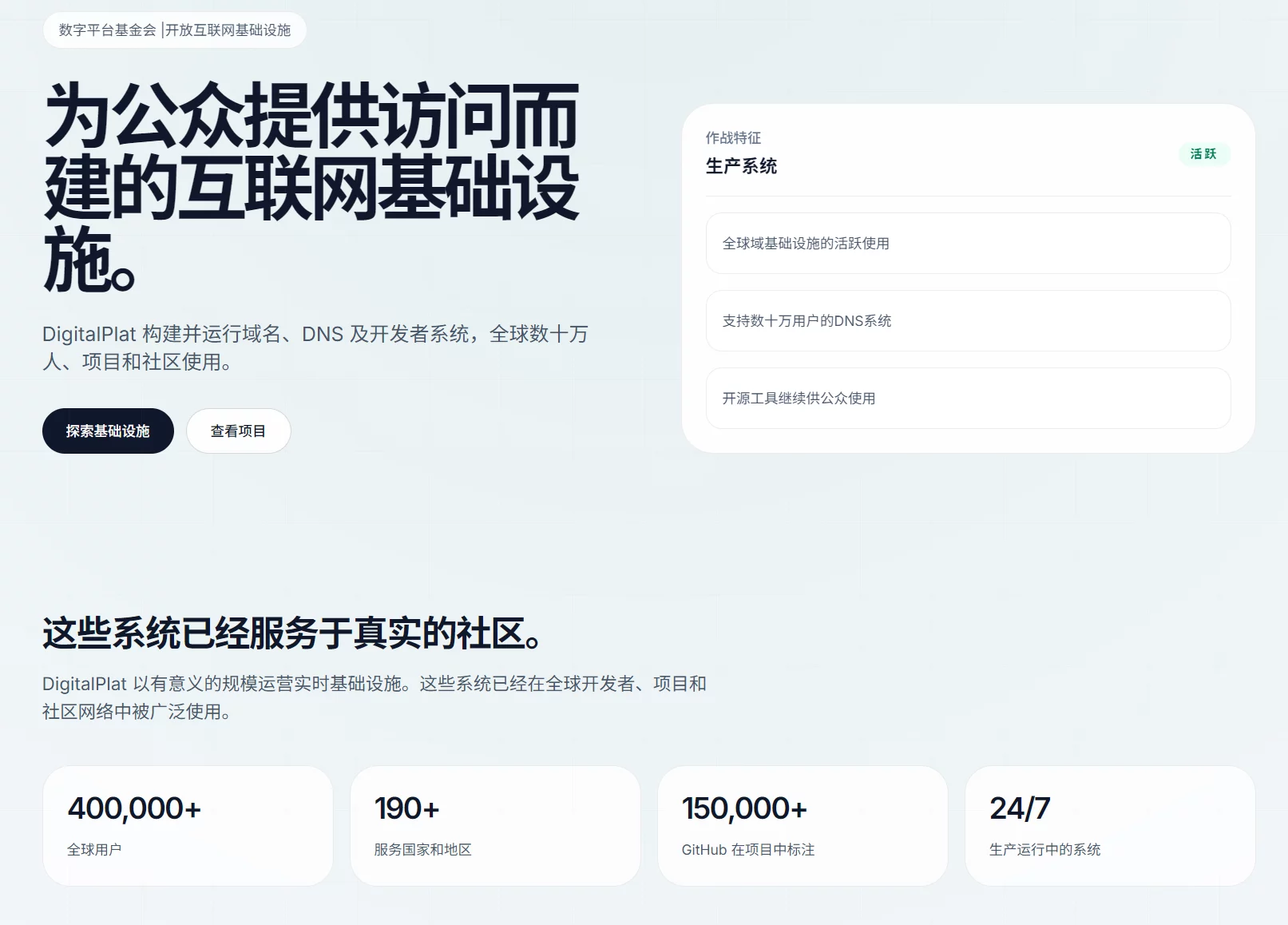Select the "150,000+" GitHub stat card
Viewport: 1288px width, 925px height.
[x=802, y=826]
